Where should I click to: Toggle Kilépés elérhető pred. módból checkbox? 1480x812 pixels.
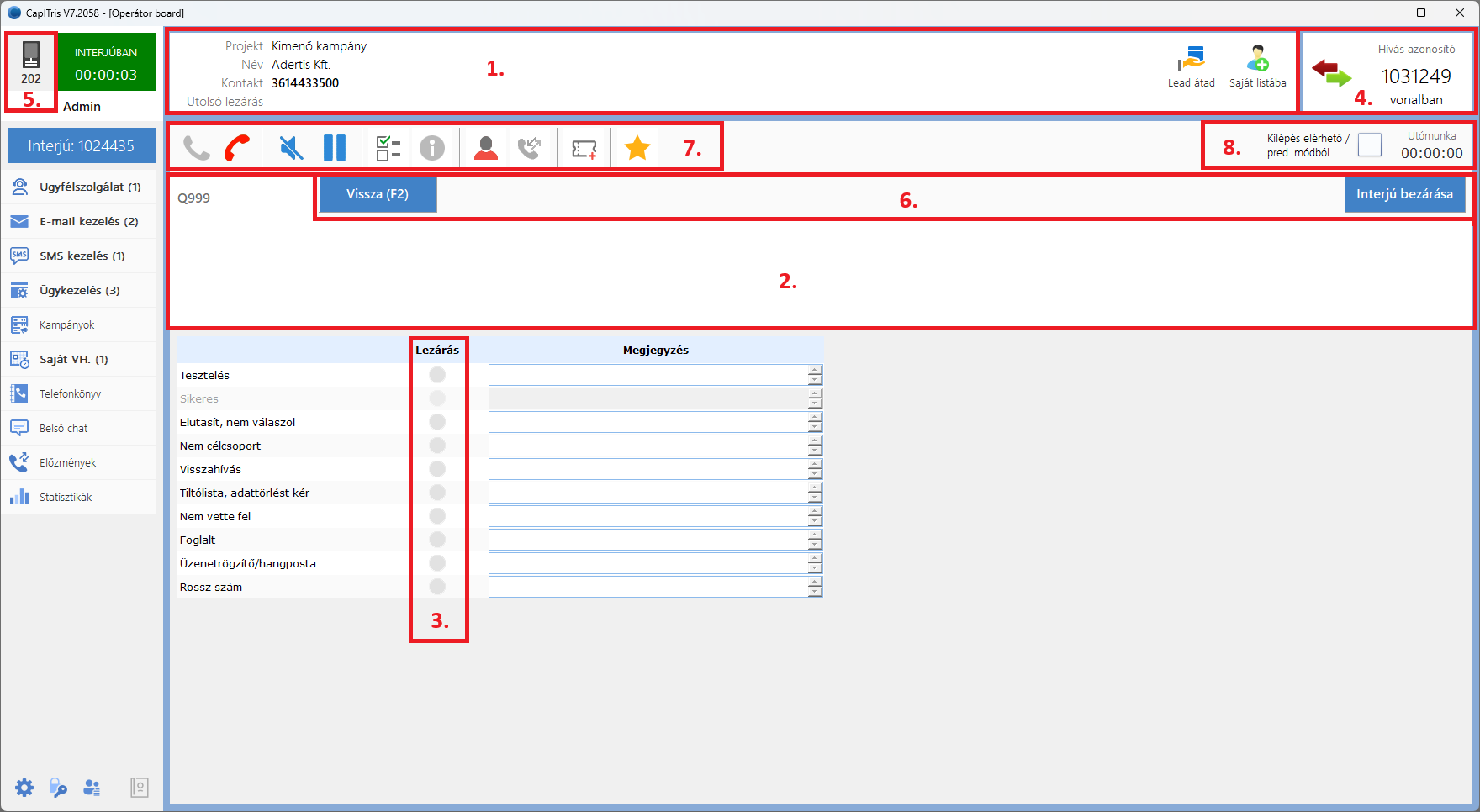(1370, 145)
